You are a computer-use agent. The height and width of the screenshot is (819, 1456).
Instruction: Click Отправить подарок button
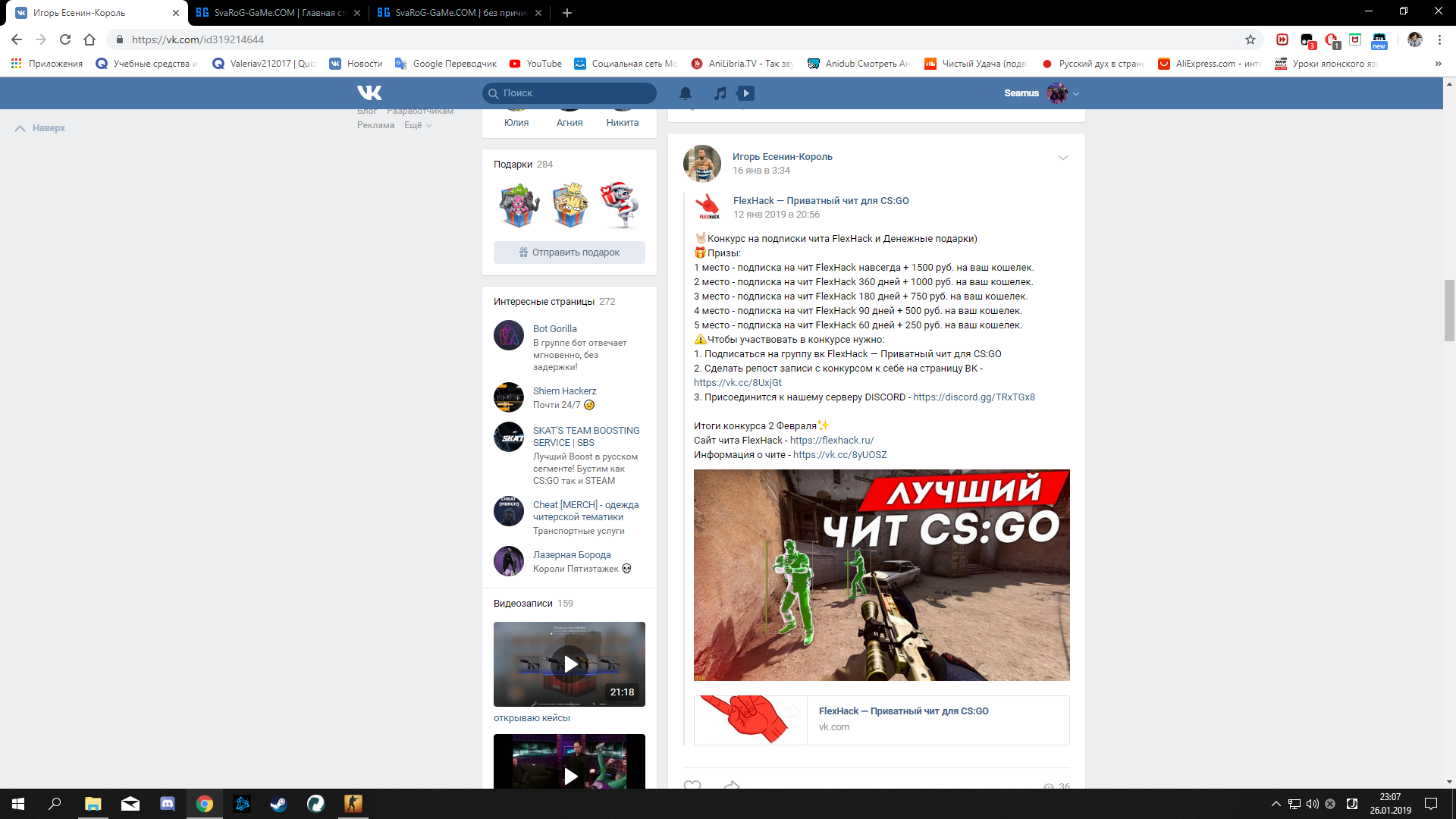(x=569, y=253)
